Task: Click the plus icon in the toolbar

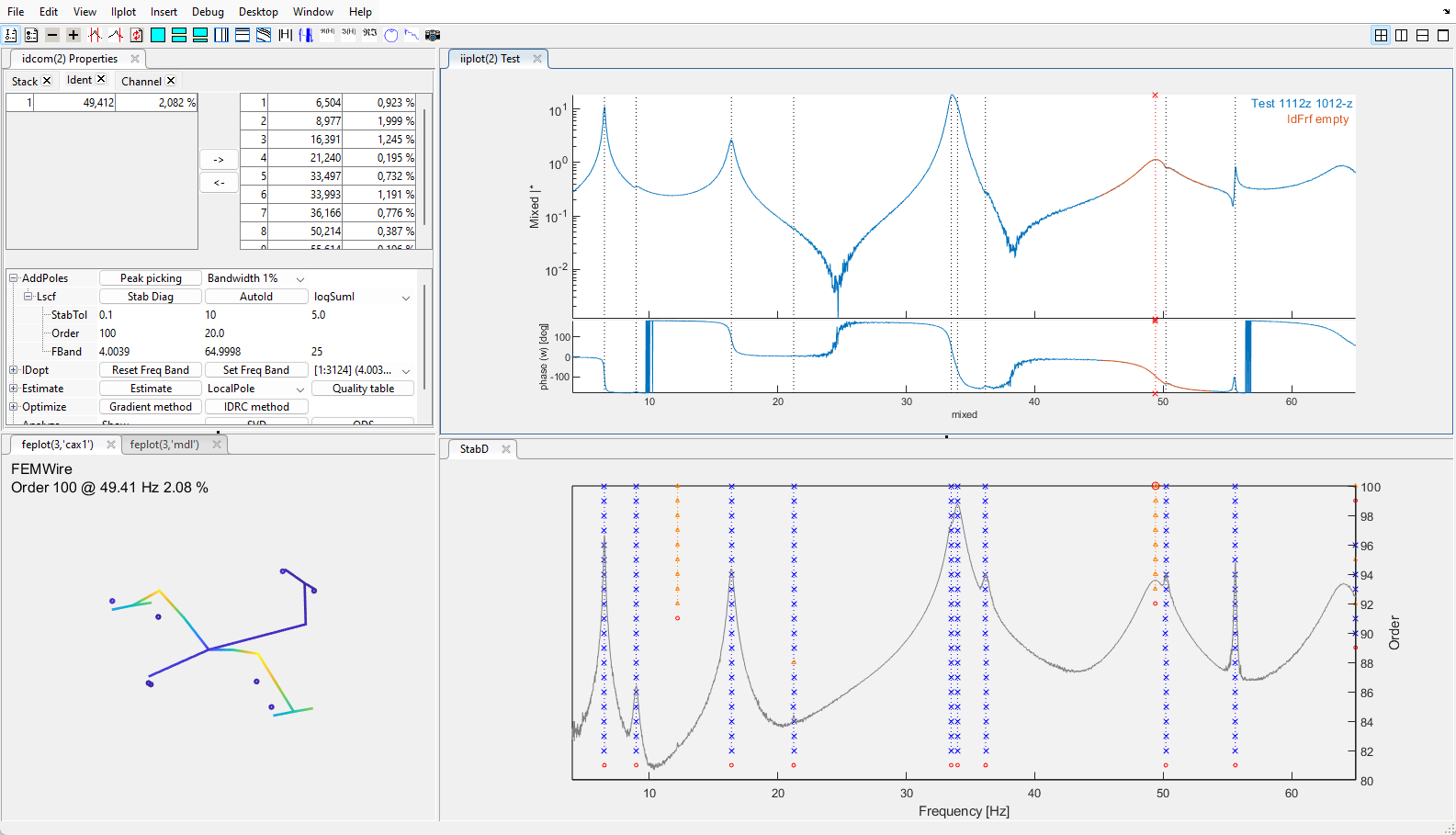Action: pos(73,35)
